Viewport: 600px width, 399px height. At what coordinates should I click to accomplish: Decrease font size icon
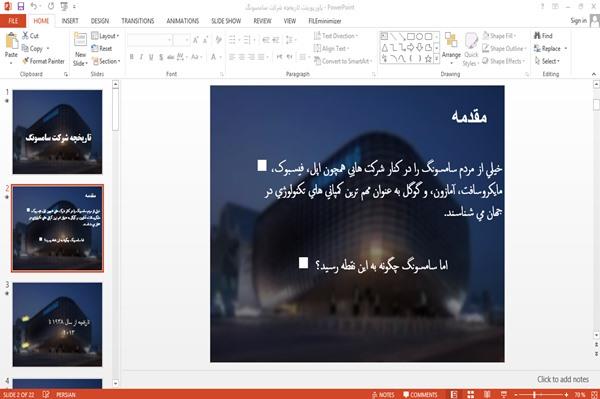pos(206,40)
